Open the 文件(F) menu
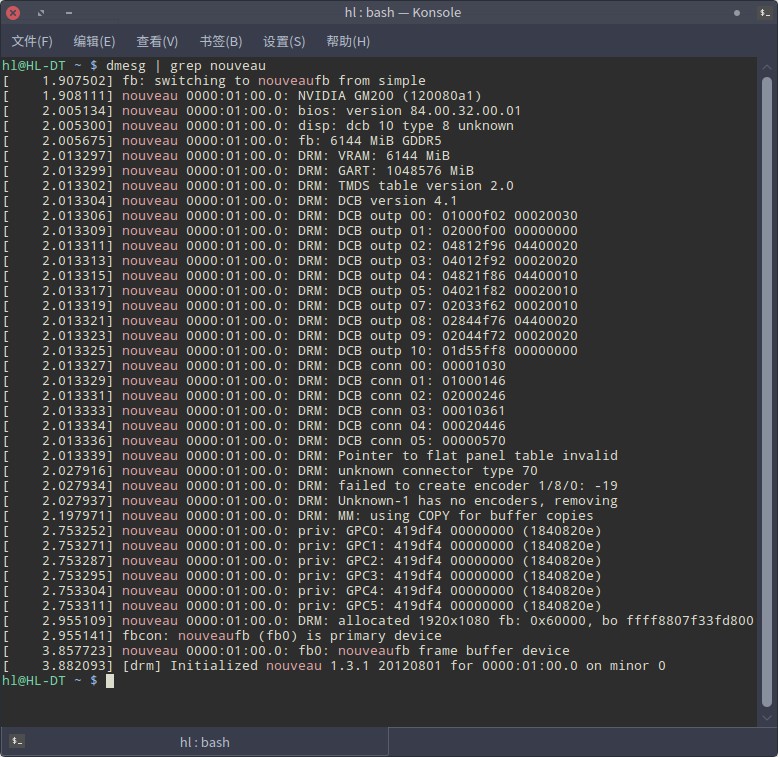This screenshot has width=778, height=757. [x=32, y=41]
